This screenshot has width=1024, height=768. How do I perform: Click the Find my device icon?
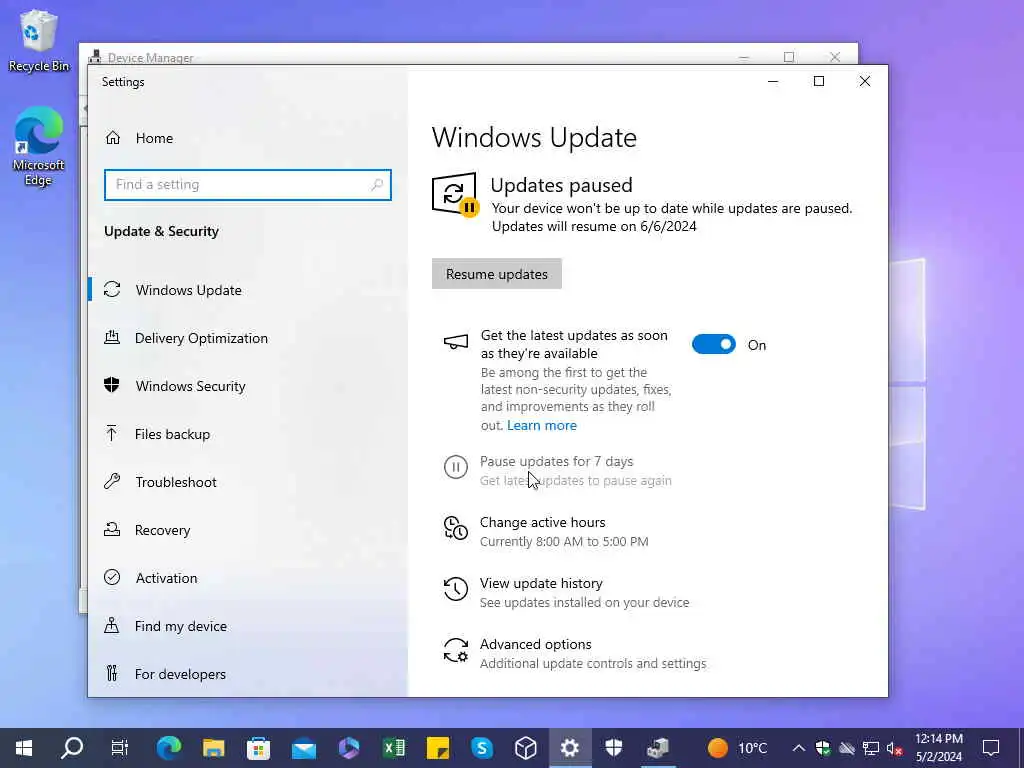112,626
